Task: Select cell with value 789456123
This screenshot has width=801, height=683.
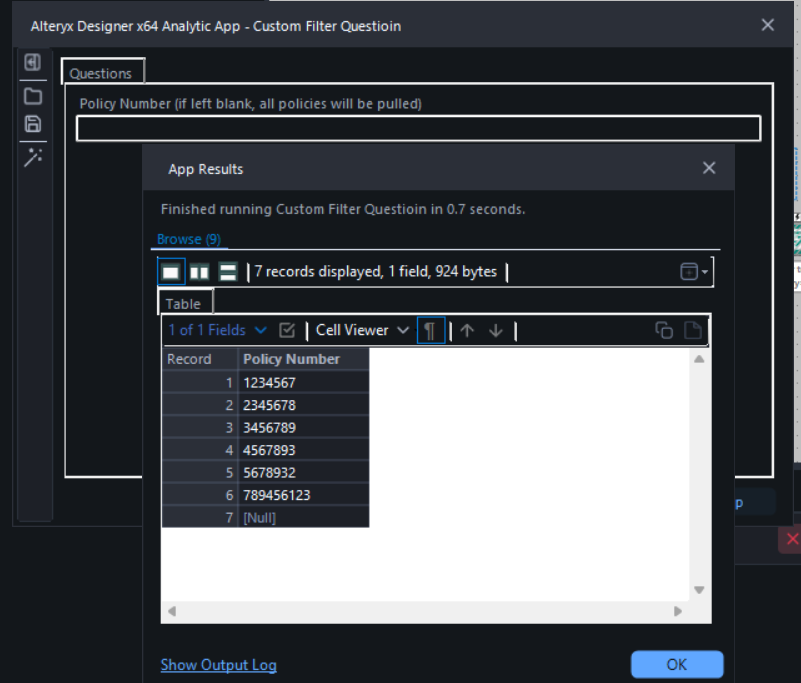Action: 303,495
